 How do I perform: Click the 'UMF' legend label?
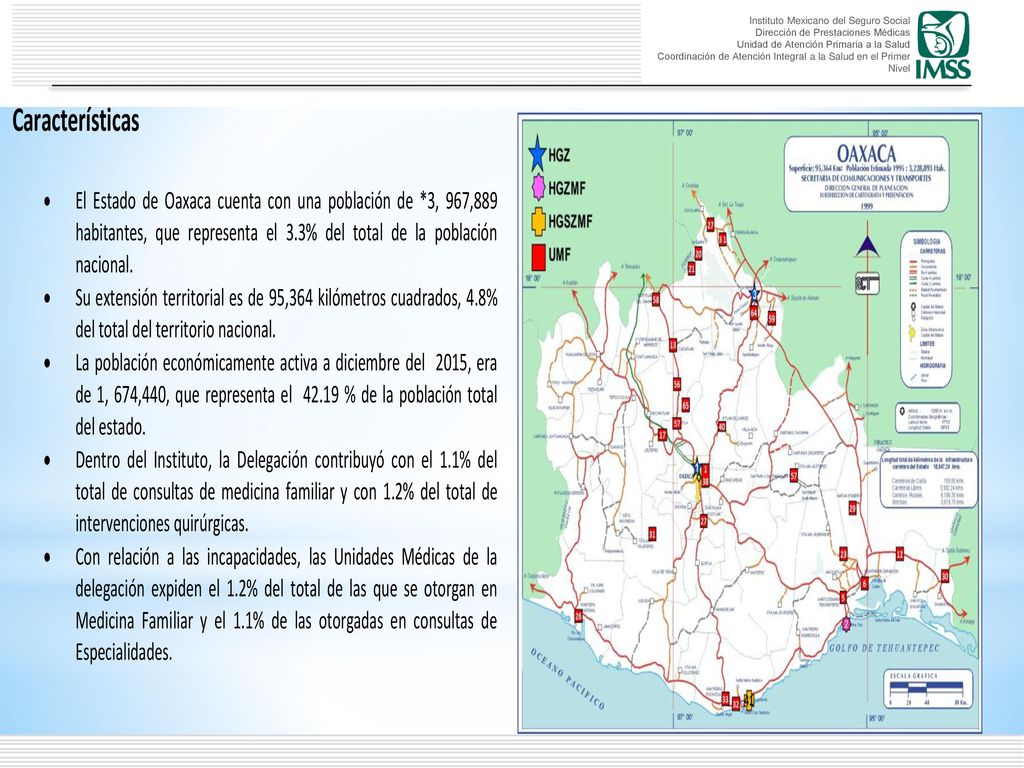[x=560, y=255]
